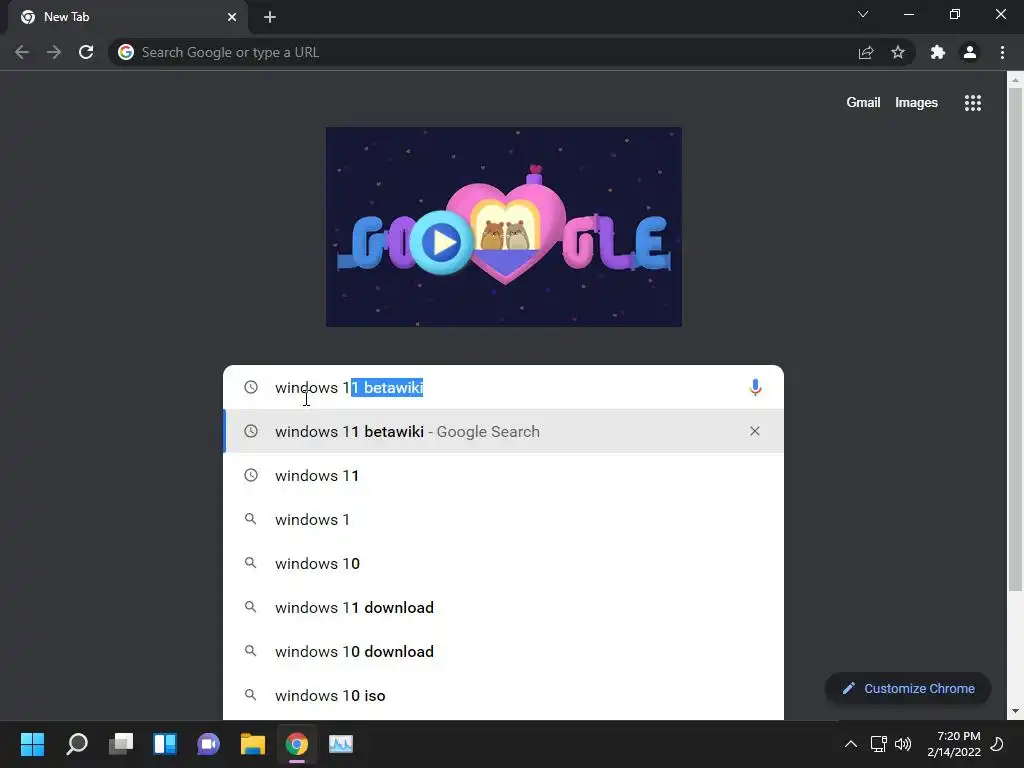Select the 'windows 10 download' suggestion

click(504, 651)
